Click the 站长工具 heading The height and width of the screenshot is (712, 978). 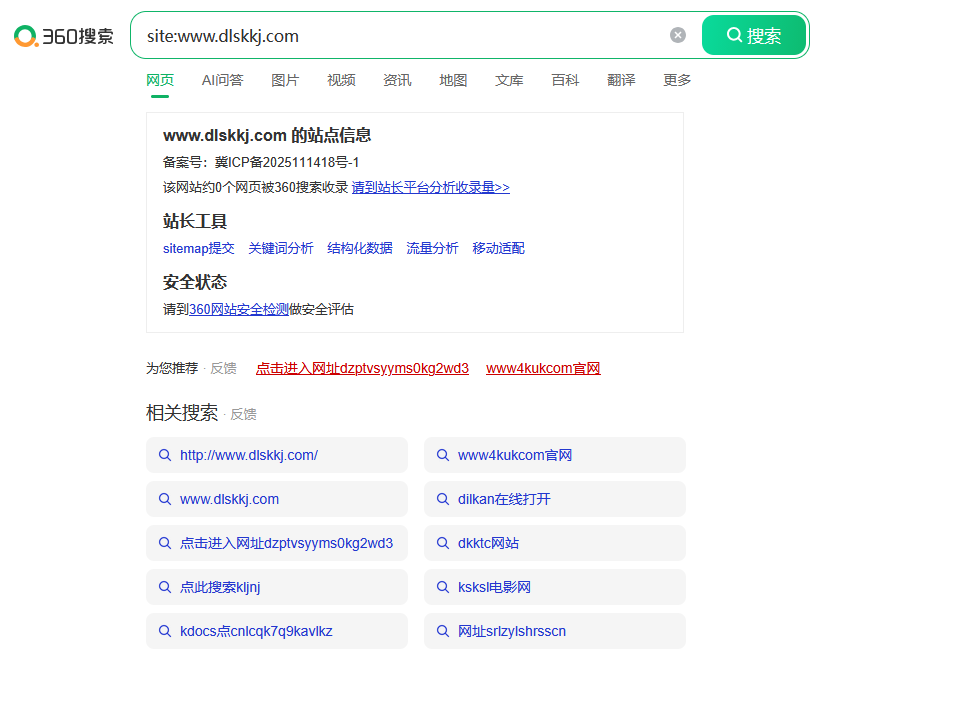point(195,221)
